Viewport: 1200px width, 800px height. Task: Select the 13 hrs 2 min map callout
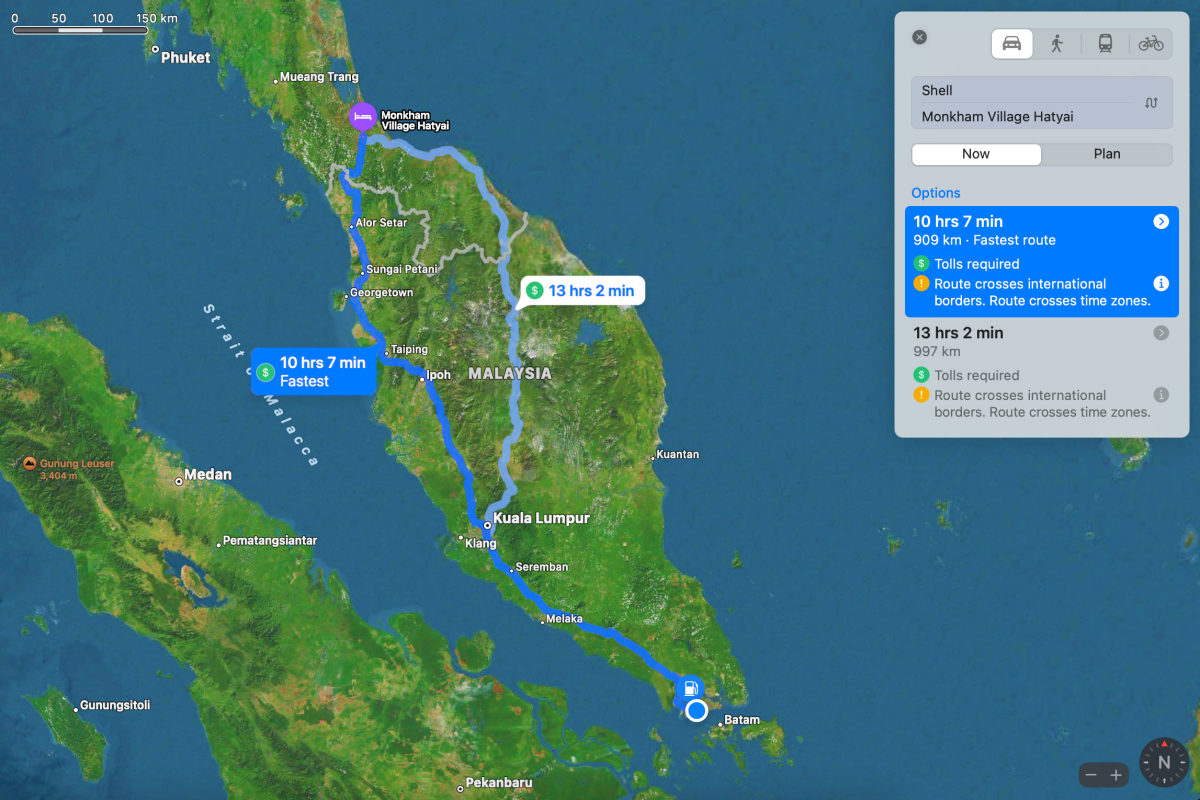(x=583, y=291)
